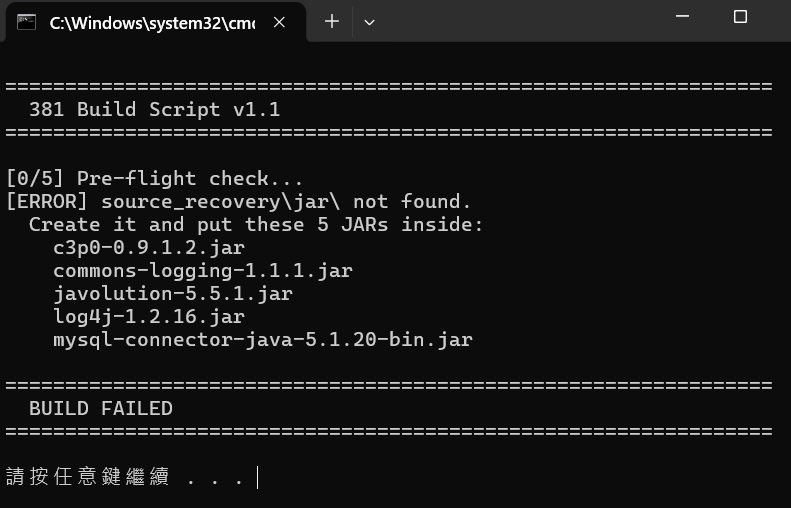
Task: Click the 381 Build Script v1.1 title line
Action: (154, 109)
